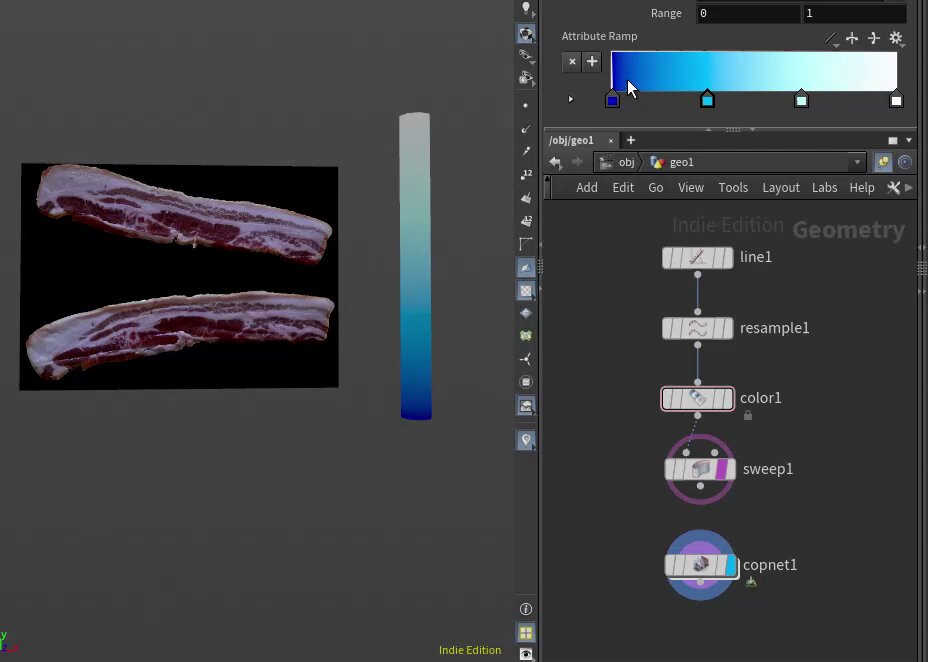The width and height of the screenshot is (928, 662).
Task: Toggle display flag on copnet1 node
Action: 731,566
